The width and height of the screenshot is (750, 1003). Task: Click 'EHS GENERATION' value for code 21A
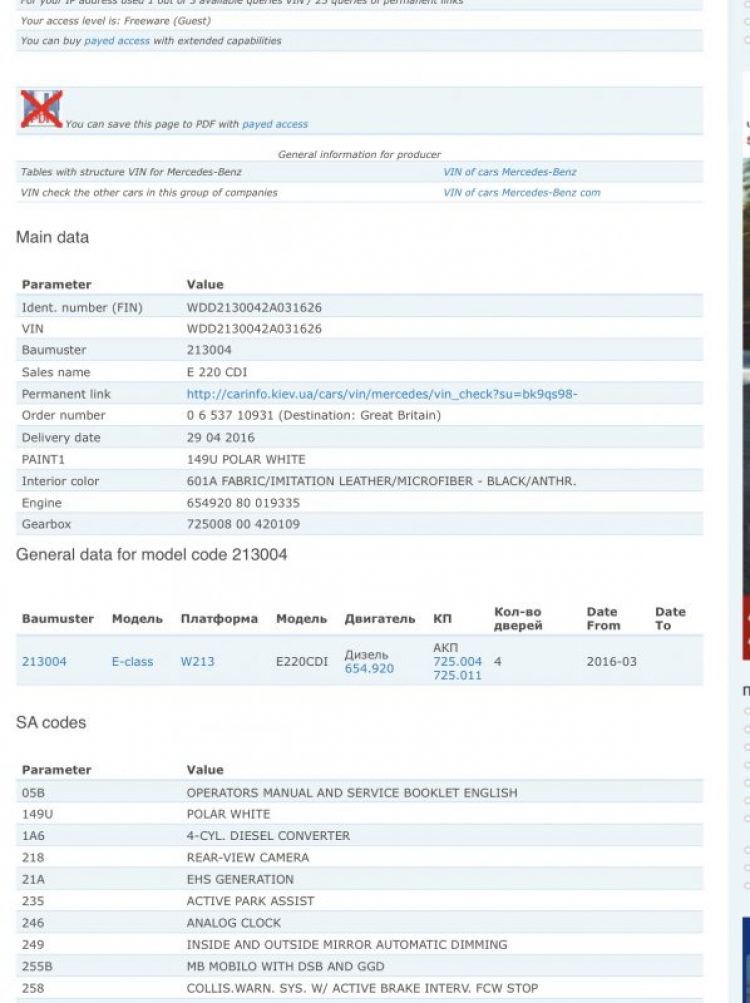click(x=240, y=880)
